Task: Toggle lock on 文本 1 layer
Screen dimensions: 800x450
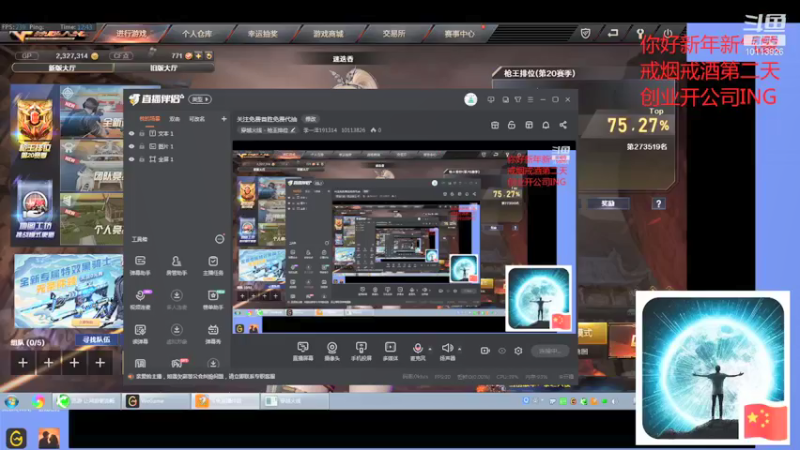Action: (x=142, y=134)
